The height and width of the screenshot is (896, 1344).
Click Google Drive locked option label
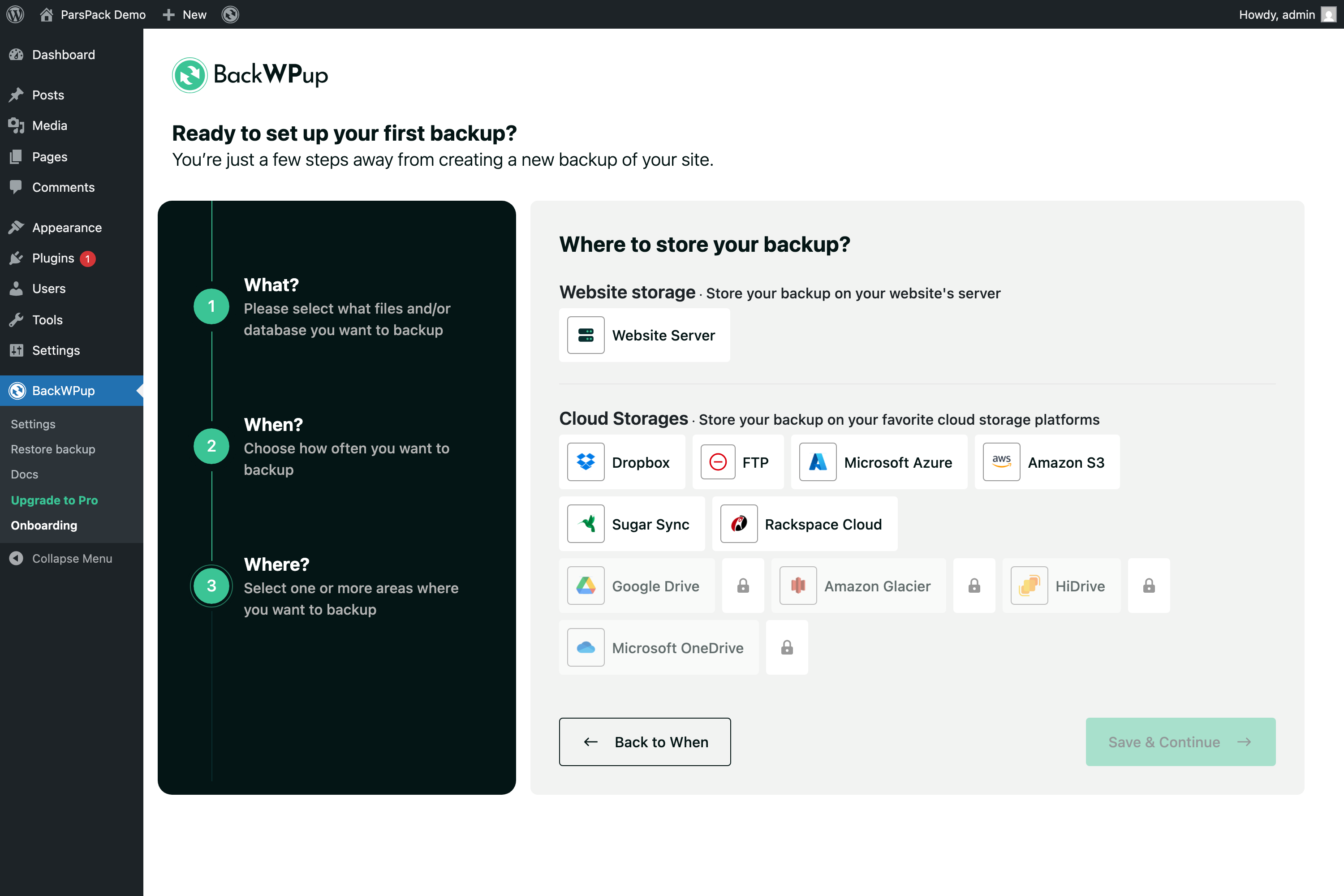coord(655,586)
